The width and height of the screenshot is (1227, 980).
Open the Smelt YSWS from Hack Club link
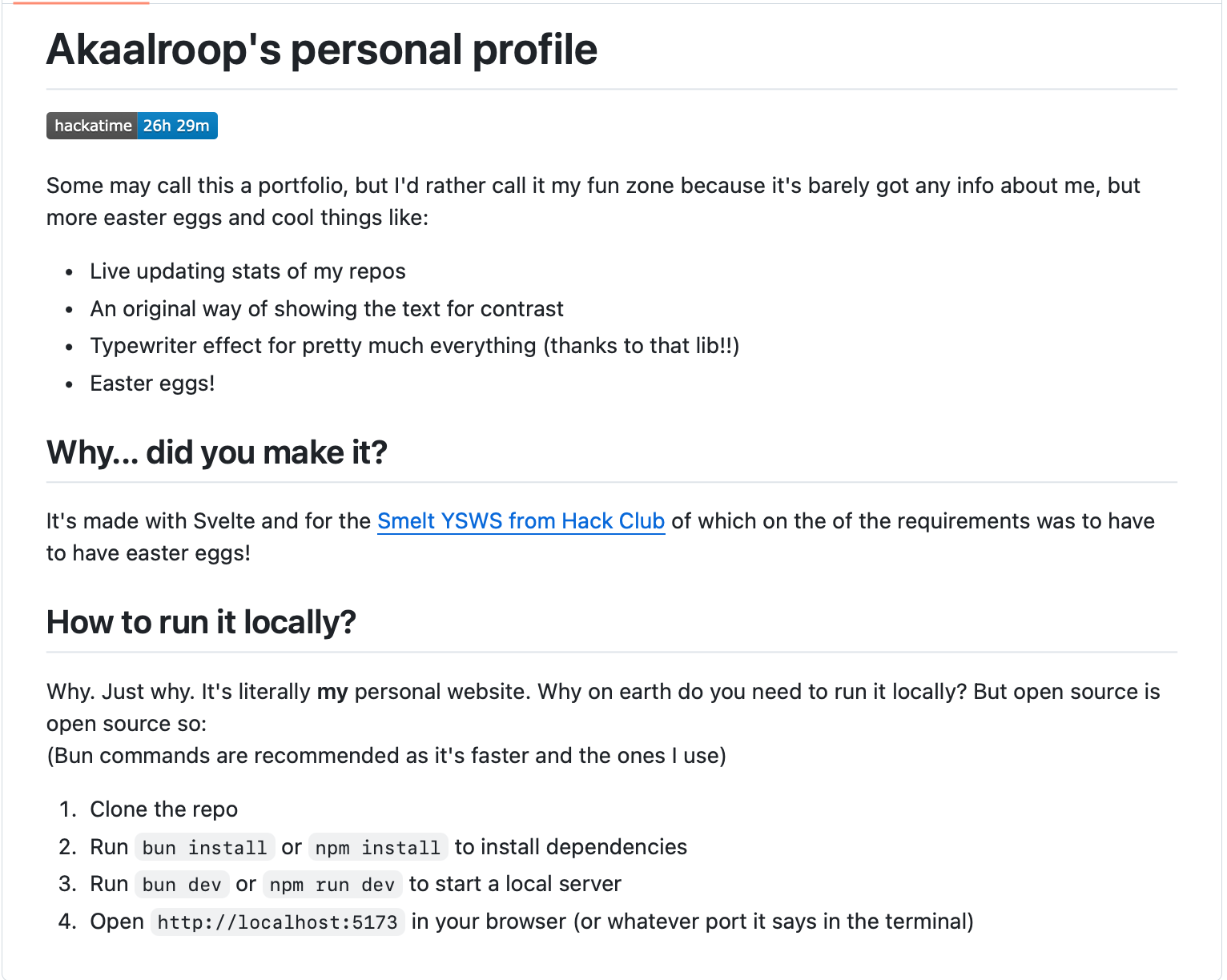click(x=521, y=521)
